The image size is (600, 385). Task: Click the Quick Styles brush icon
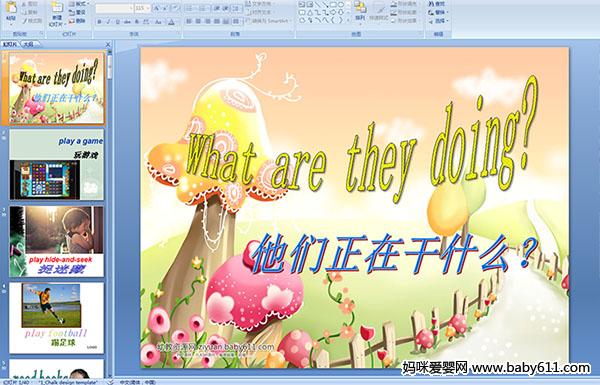(379, 11)
